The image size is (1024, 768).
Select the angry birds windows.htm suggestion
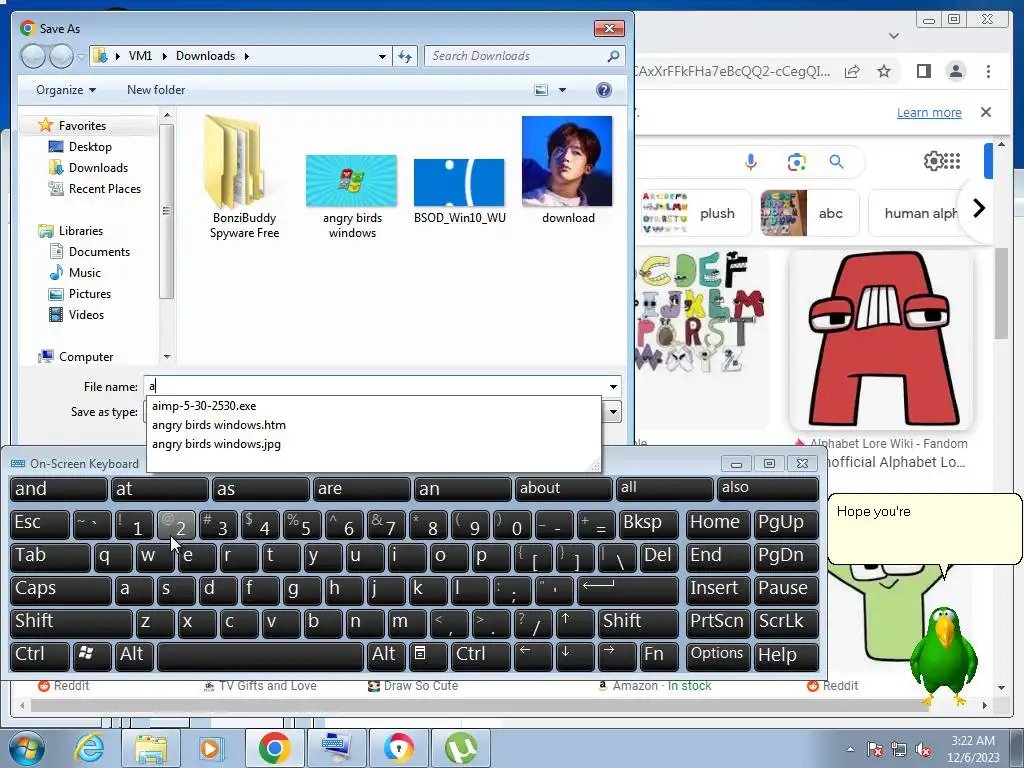[x=219, y=425]
